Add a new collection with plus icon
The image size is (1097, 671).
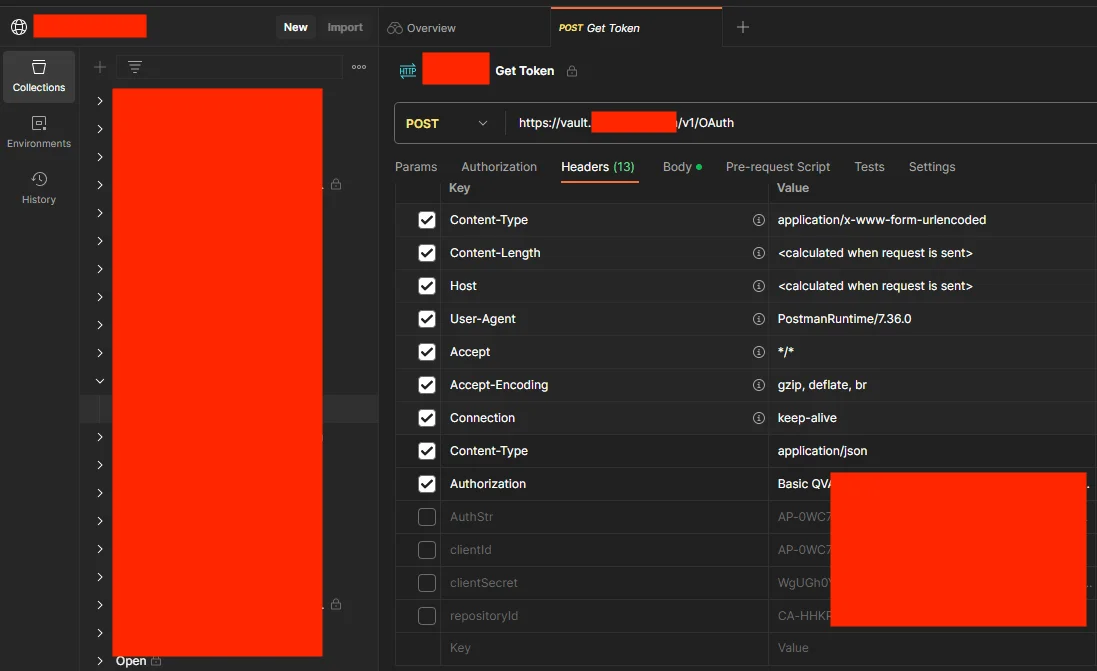click(100, 66)
